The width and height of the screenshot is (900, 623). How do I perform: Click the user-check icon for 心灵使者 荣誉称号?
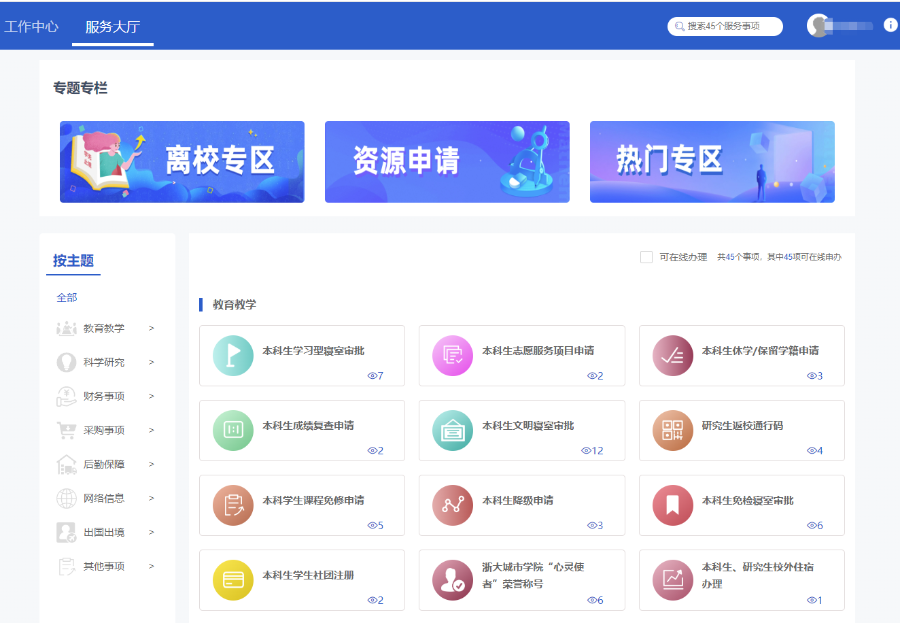pos(452,580)
